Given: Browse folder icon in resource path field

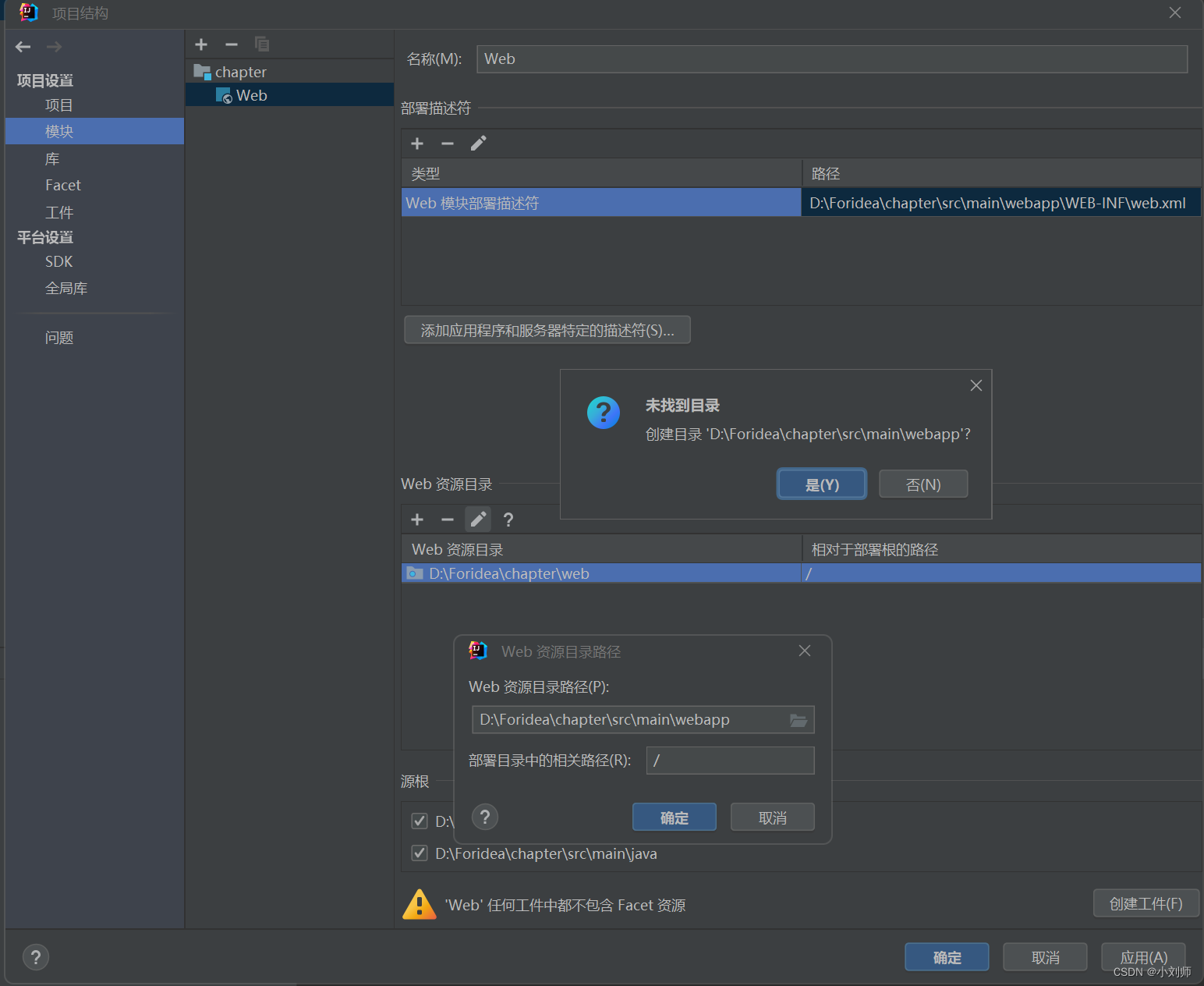Looking at the screenshot, I should (x=799, y=720).
